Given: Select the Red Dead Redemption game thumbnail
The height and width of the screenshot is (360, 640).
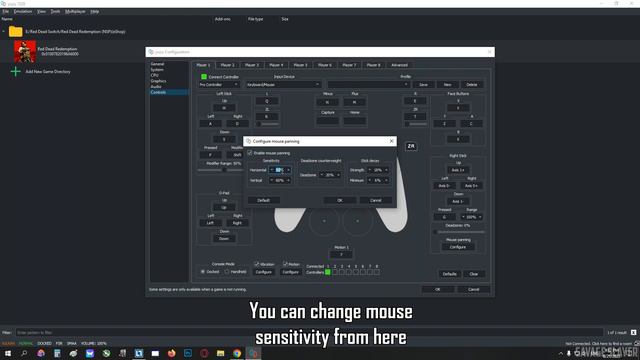Looking at the screenshot, I should [25, 51].
